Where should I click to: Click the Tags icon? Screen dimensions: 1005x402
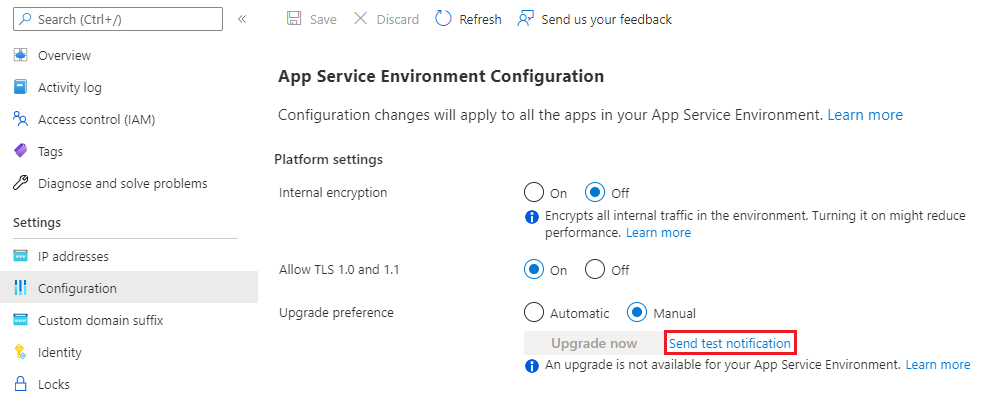tap(20, 151)
